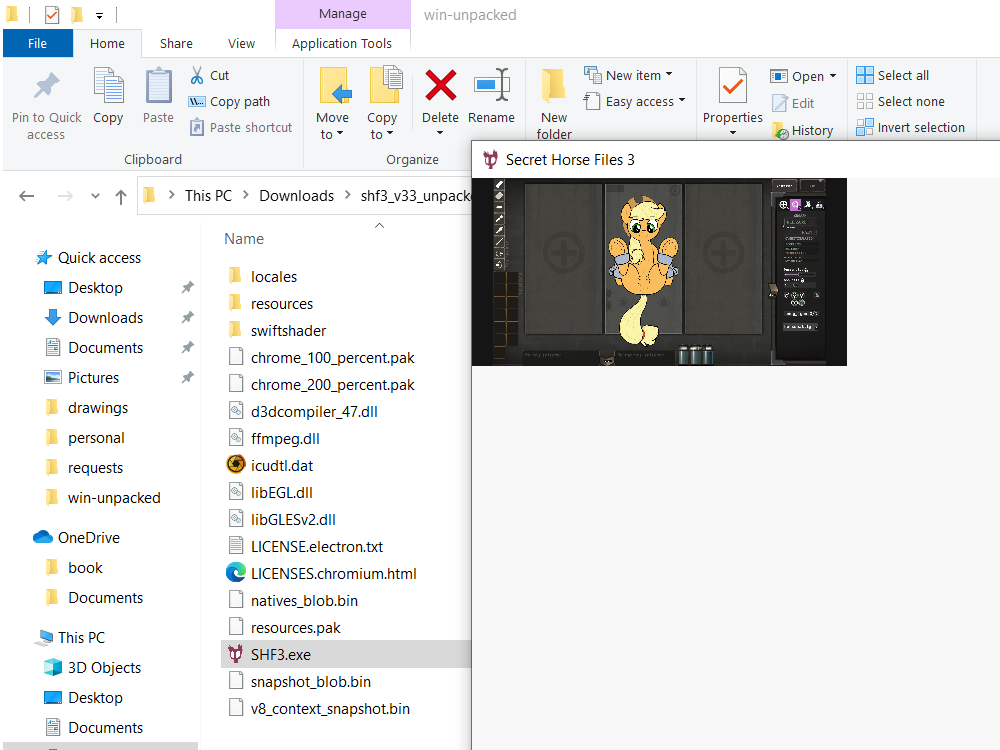Click the Paste clipboard icon
Viewport: 1000px width, 750px height.
158,85
